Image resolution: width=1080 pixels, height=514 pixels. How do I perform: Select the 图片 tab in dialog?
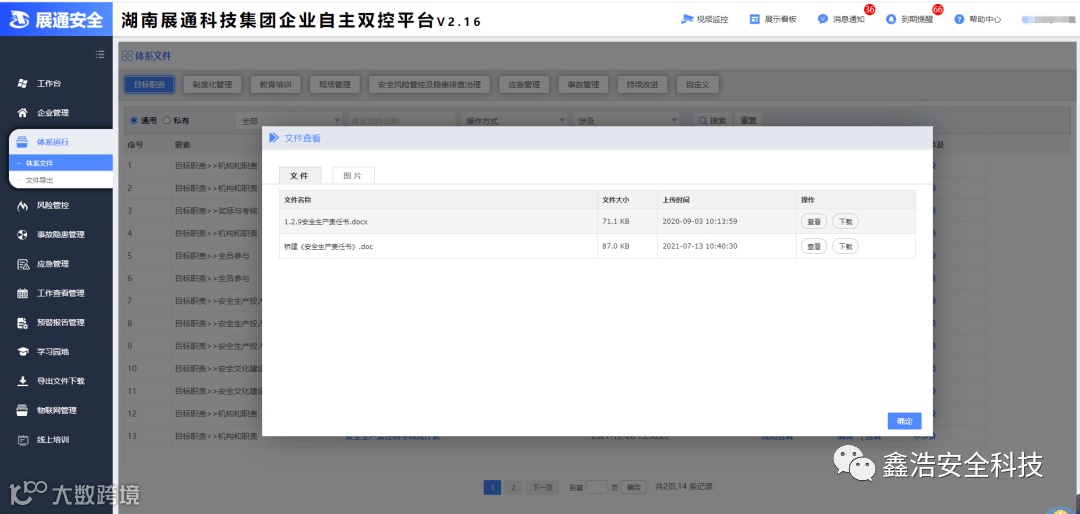tap(353, 176)
